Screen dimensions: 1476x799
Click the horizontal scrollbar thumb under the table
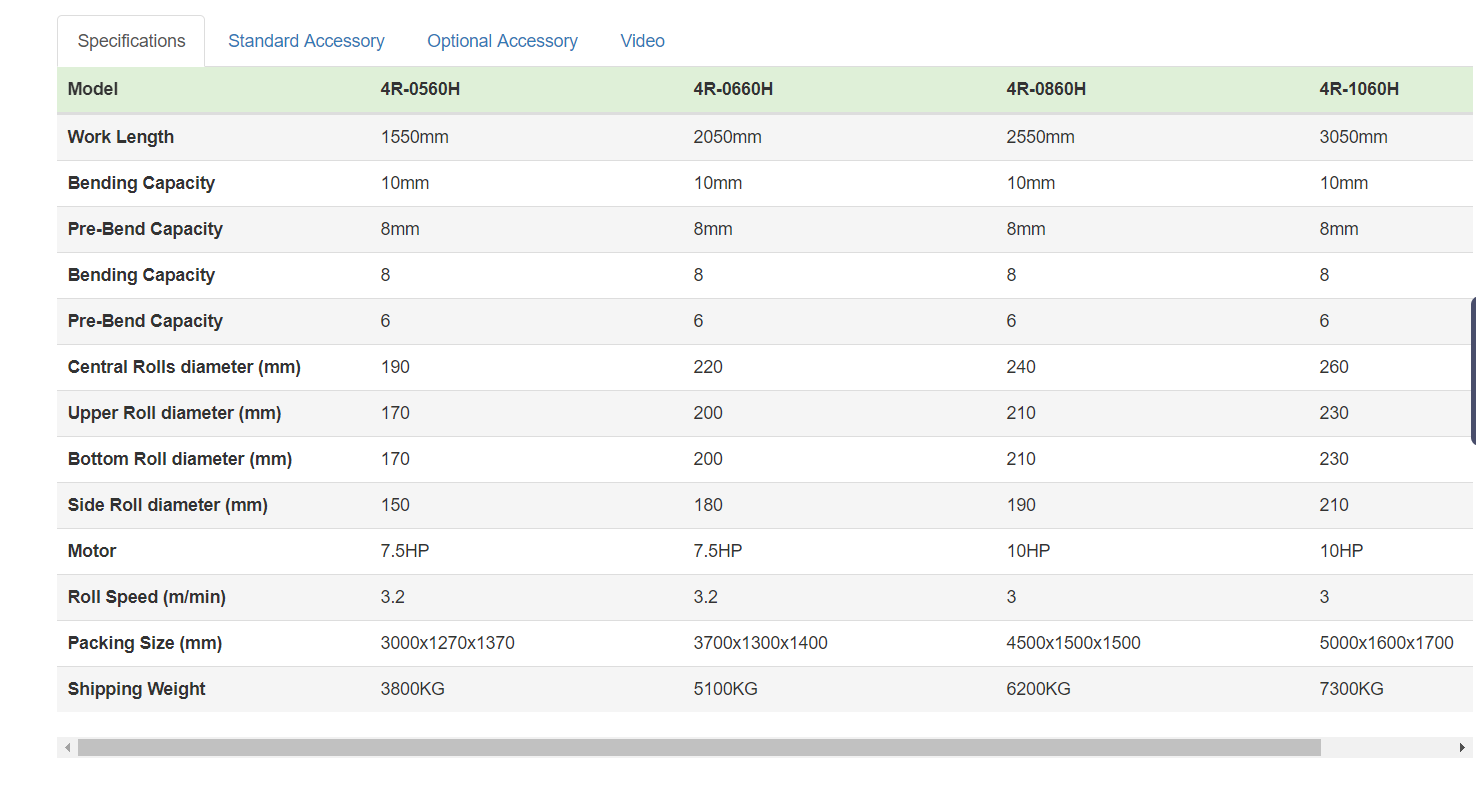[698, 747]
